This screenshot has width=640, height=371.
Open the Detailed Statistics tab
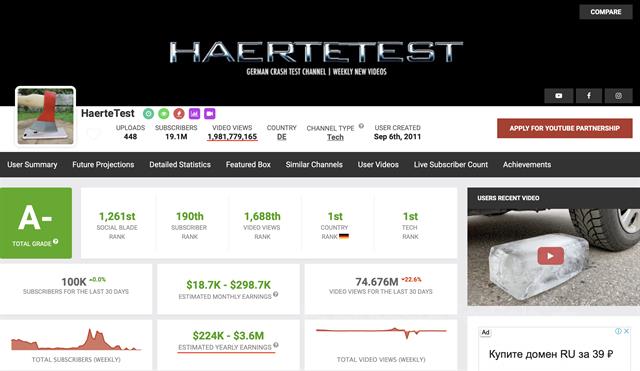point(180,164)
